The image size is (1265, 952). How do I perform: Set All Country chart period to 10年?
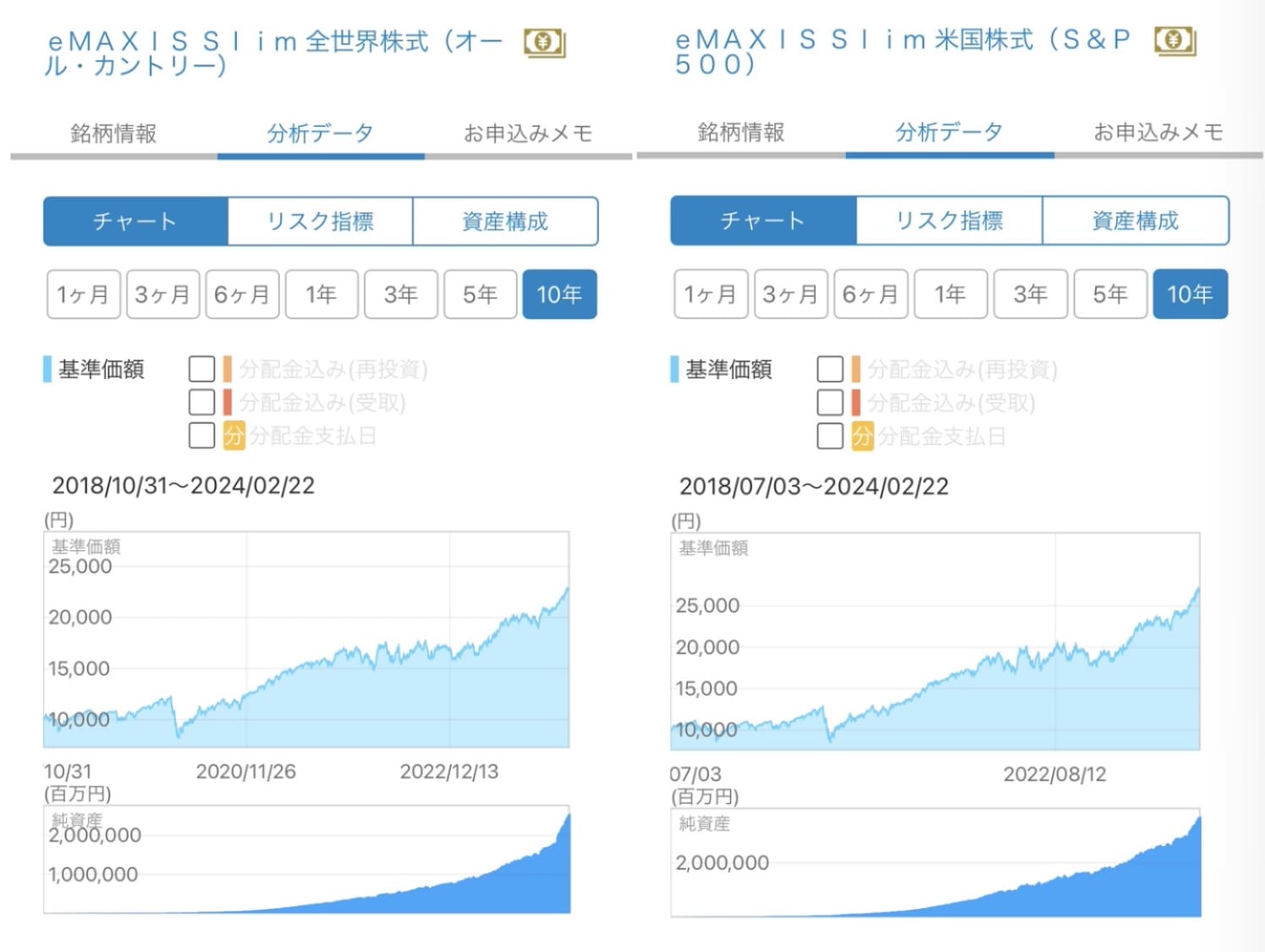pyautogui.click(x=559, y=294)
